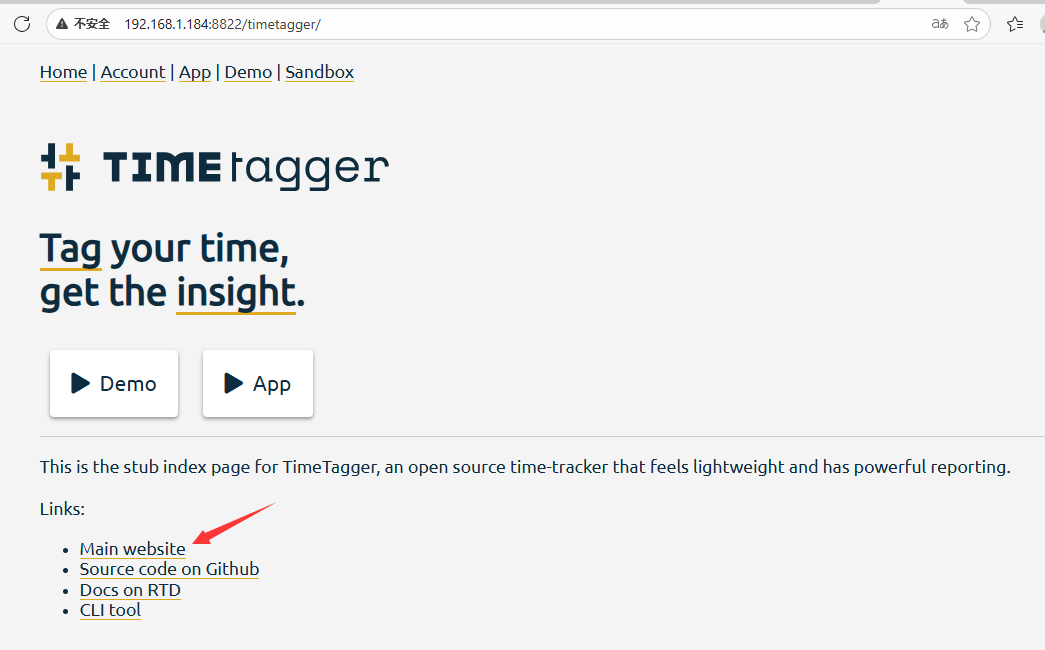Click the stub index page description paragraph
The height and width of the screenshot is (650, 1045).
pyautogui.click(x=524, y=467)
